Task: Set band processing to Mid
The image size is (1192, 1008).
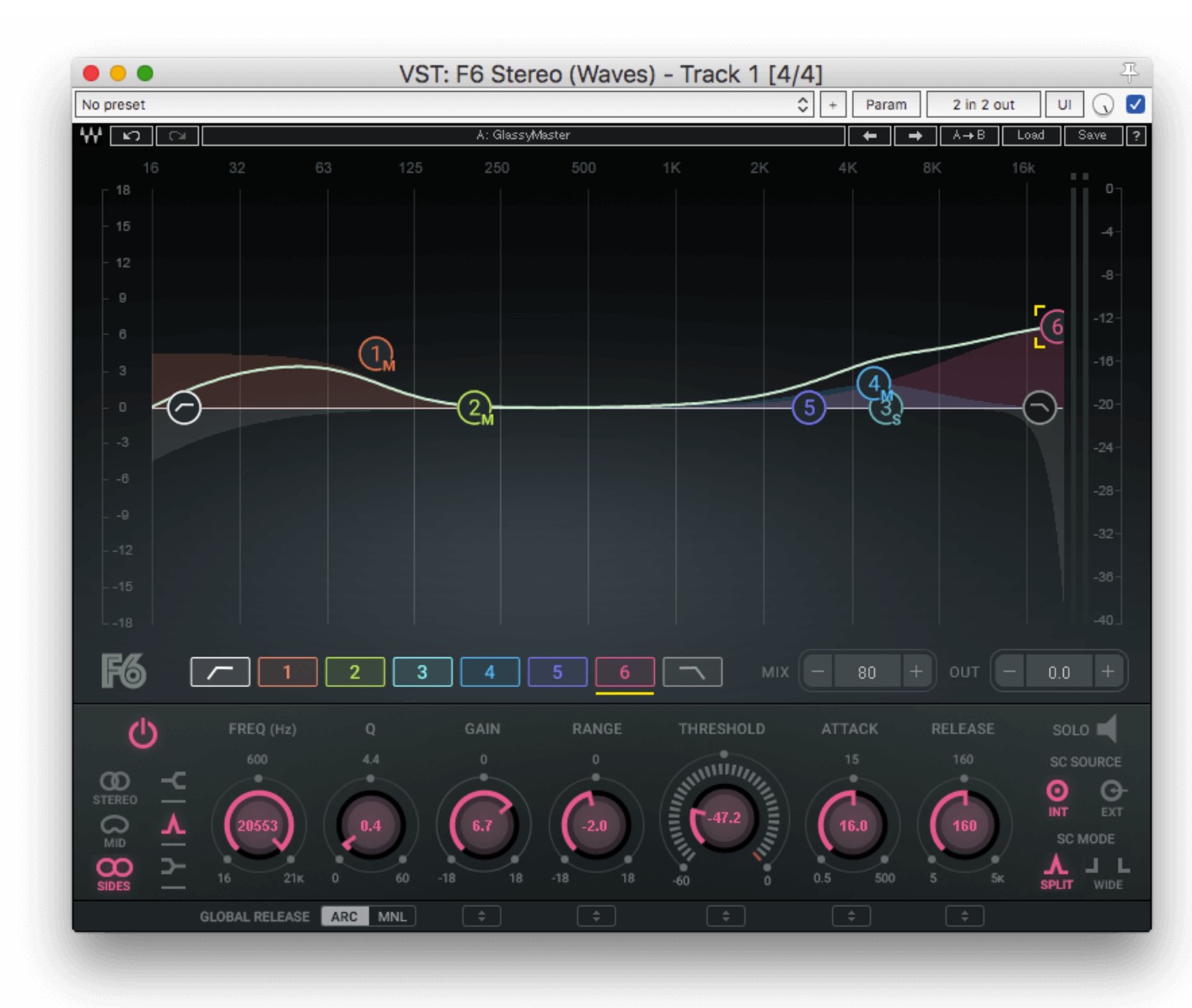Action: click(x=115, y=831)
